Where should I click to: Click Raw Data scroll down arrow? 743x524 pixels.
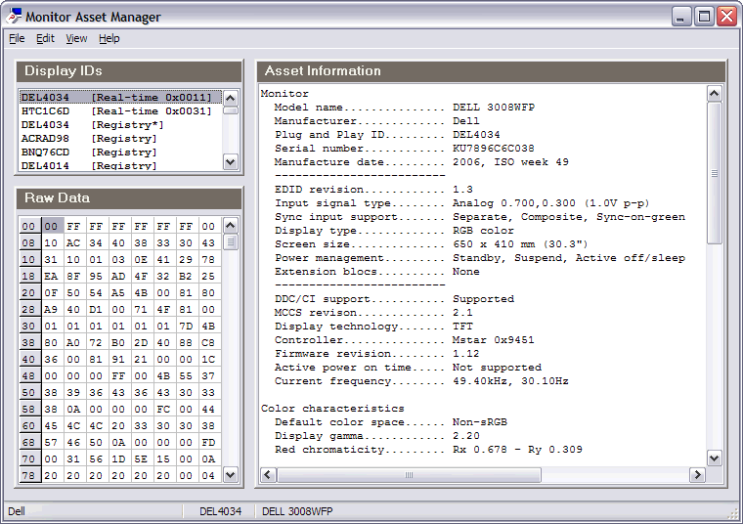click(x=231, y=474)
